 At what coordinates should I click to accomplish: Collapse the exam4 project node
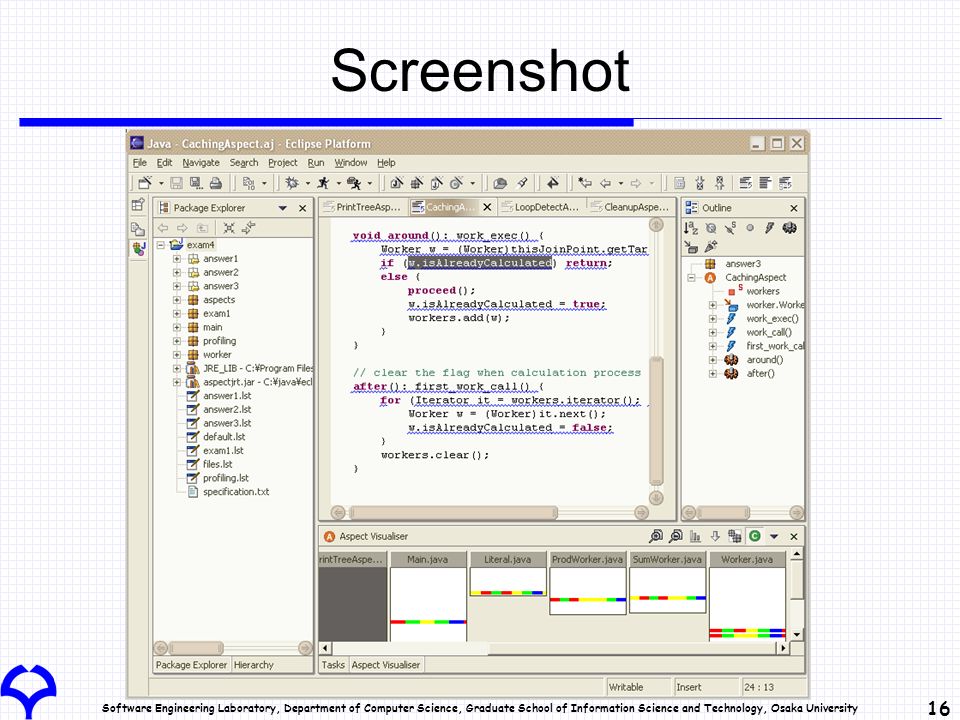[160, 245]
